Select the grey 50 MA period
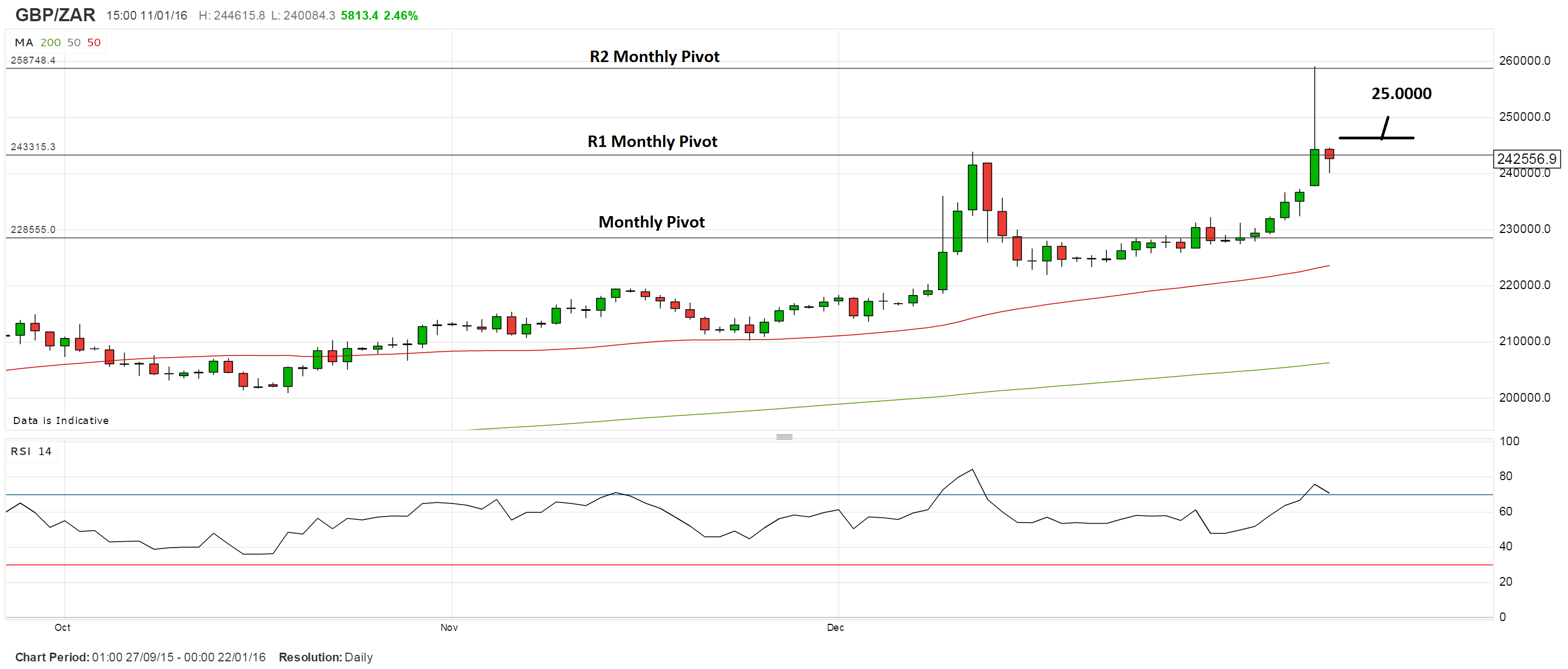Viewport: 1568px width, 669px height. [x=73, y=42]
